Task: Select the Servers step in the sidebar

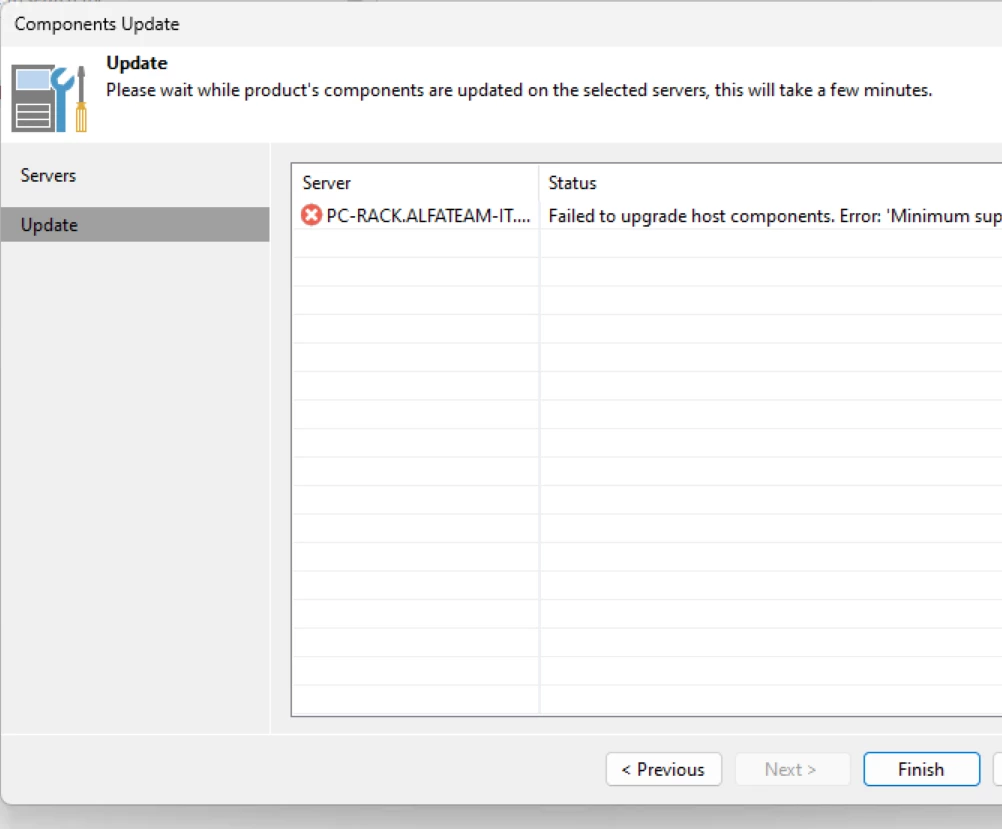Action: point(48,176)
